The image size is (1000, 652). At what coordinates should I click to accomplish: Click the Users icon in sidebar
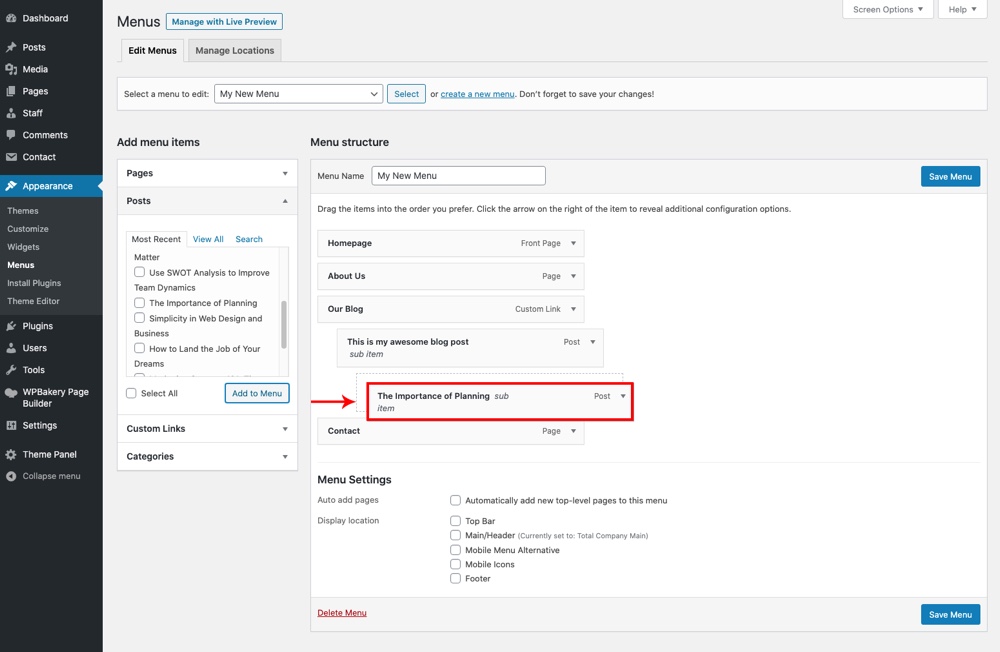coord(11,348)
